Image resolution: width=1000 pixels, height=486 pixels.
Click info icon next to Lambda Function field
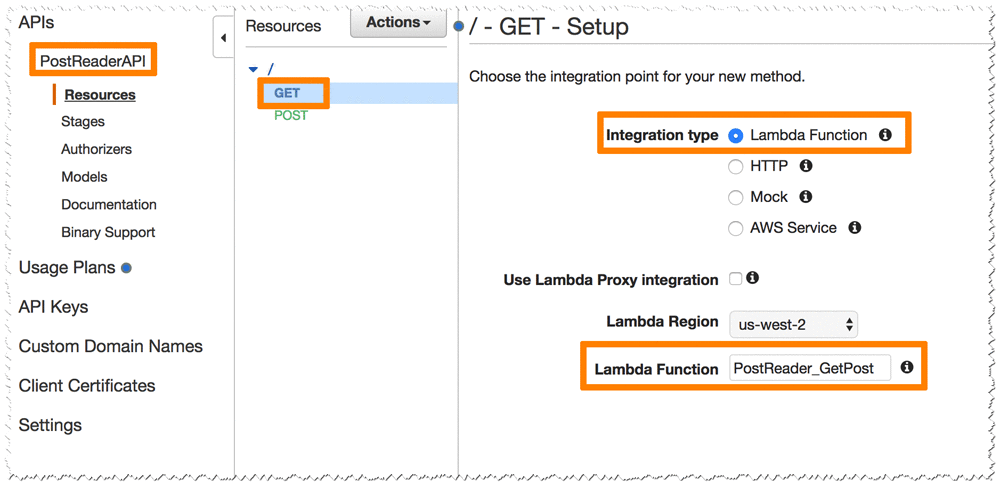[x=907, y=368]
